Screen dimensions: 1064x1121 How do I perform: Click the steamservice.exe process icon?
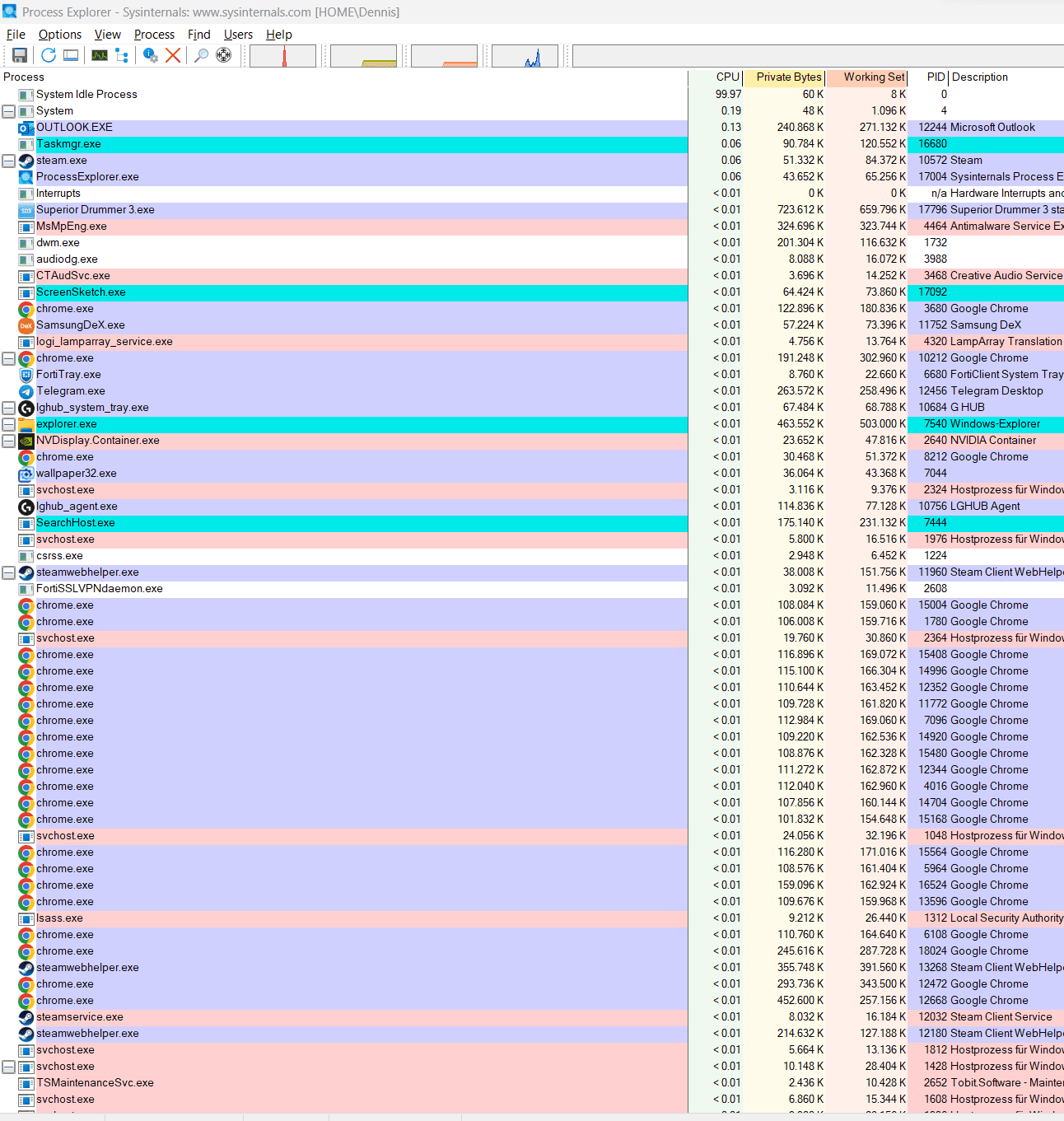(x=26, y=1017)
